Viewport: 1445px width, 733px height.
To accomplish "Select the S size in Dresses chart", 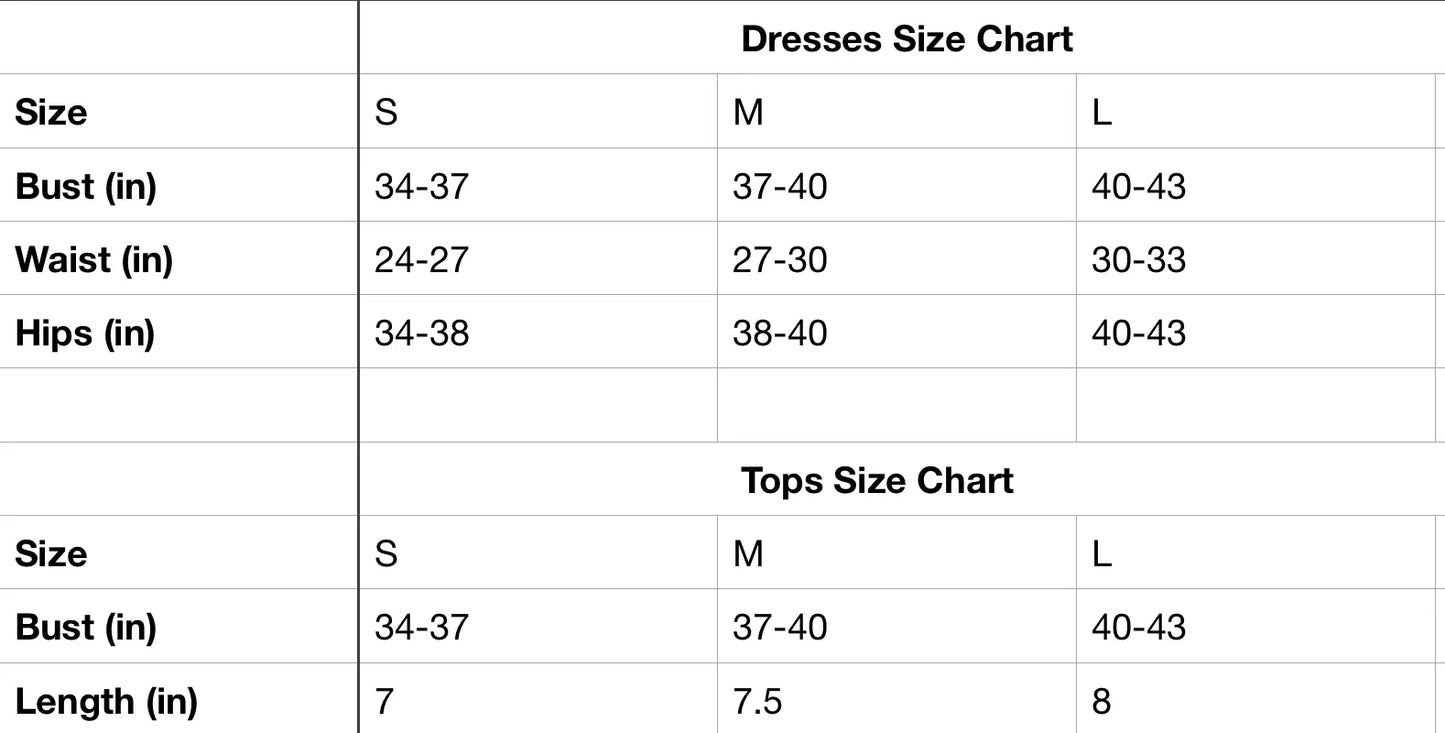I will [x=386, y=113].
